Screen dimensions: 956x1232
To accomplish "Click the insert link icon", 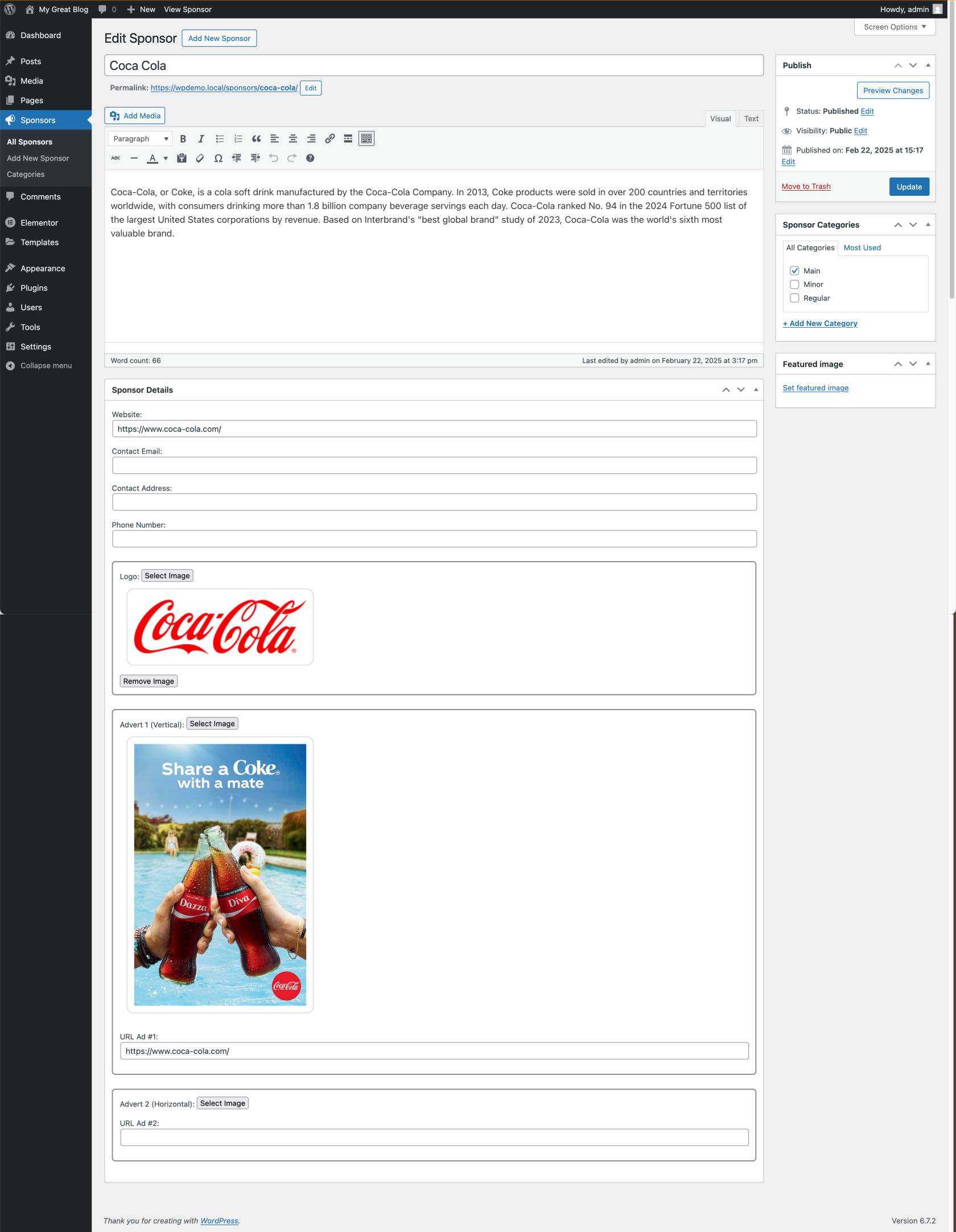I will click(329, 139).
